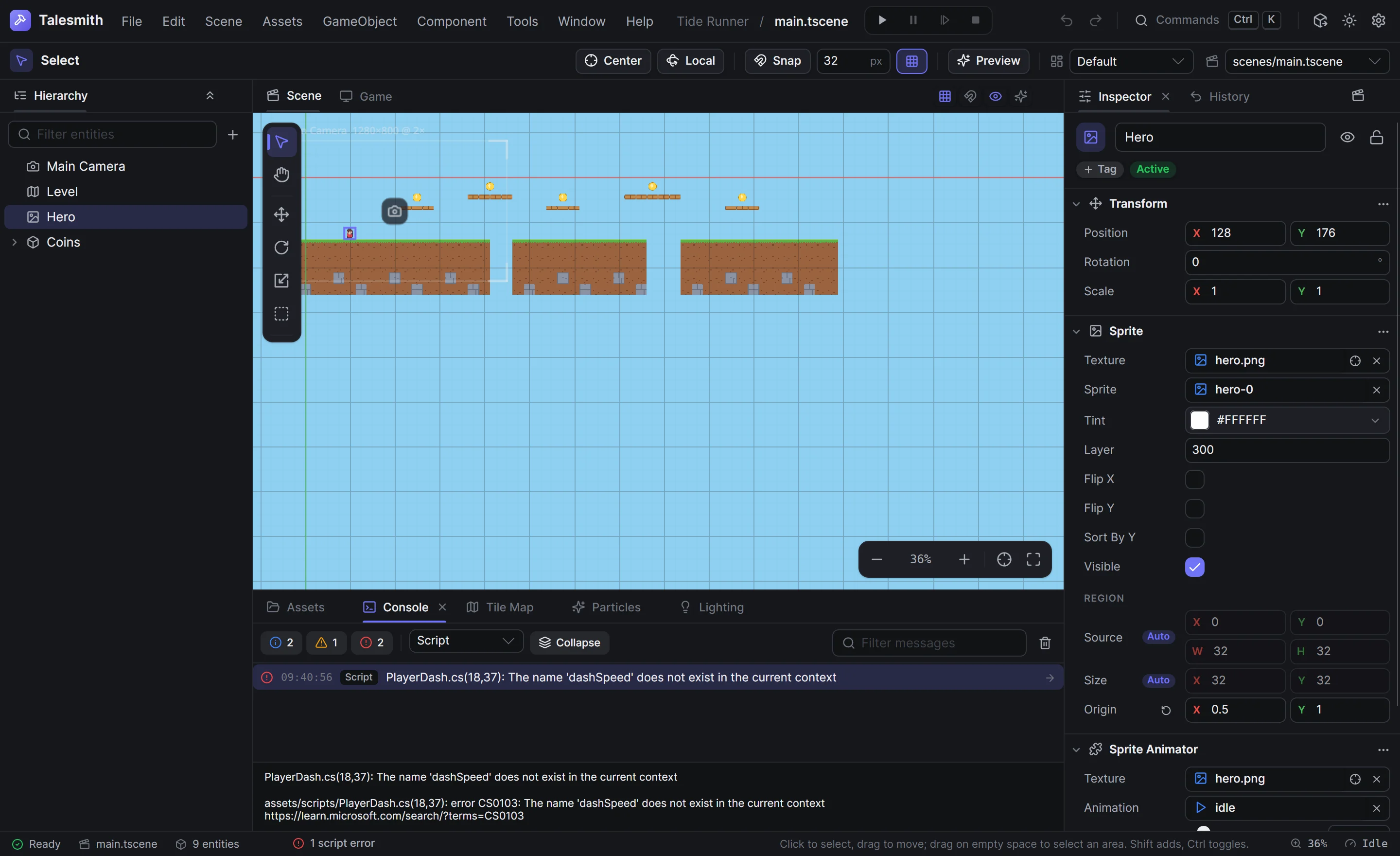Open the GameObject menu
Viewport: 1400px width, 856px height.
coord(359,21)
